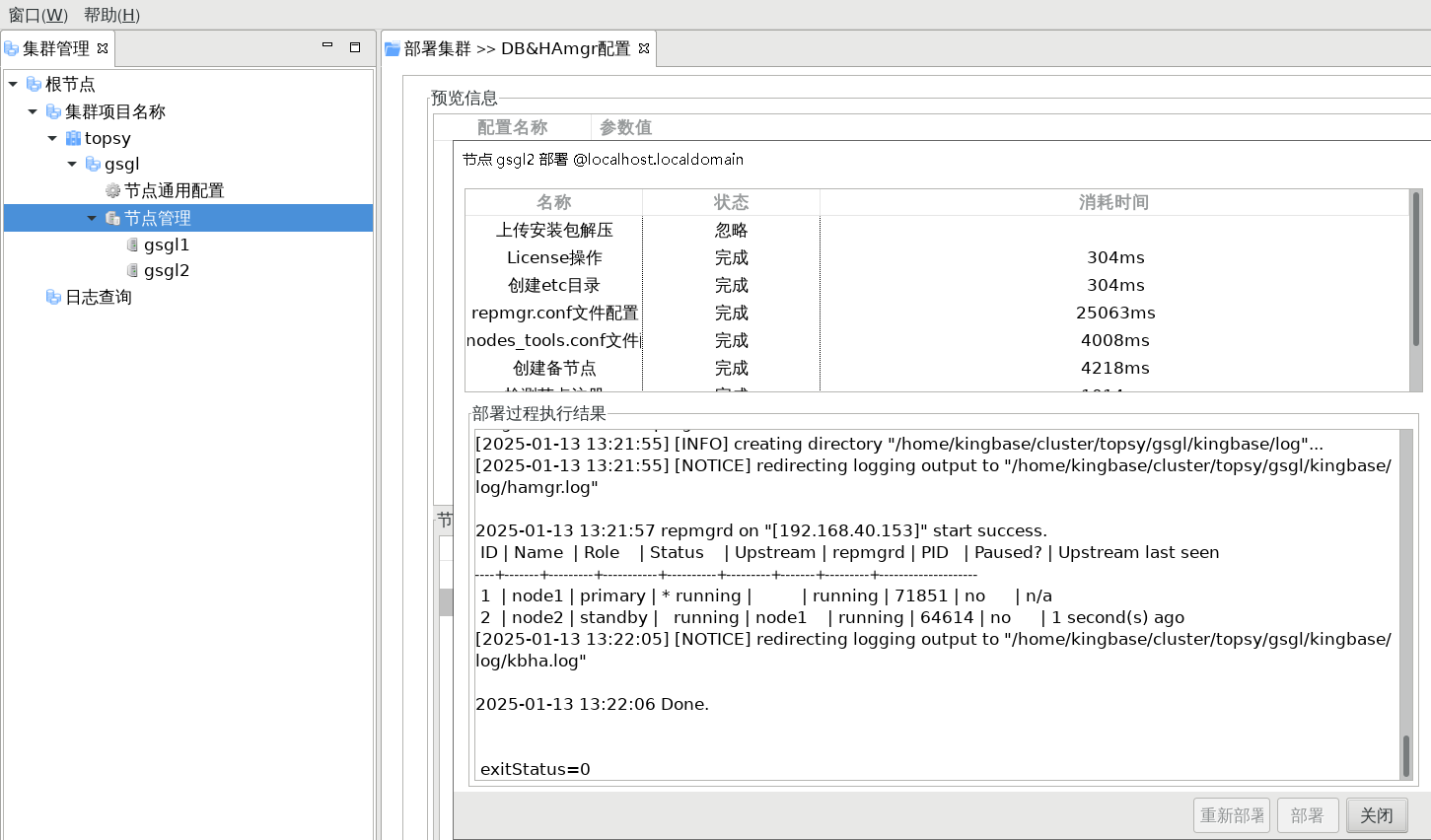The width and height of the screenshot is (1431, 840).
Task: Select 根节点 in the tree
Action: (x=70, y=85)
